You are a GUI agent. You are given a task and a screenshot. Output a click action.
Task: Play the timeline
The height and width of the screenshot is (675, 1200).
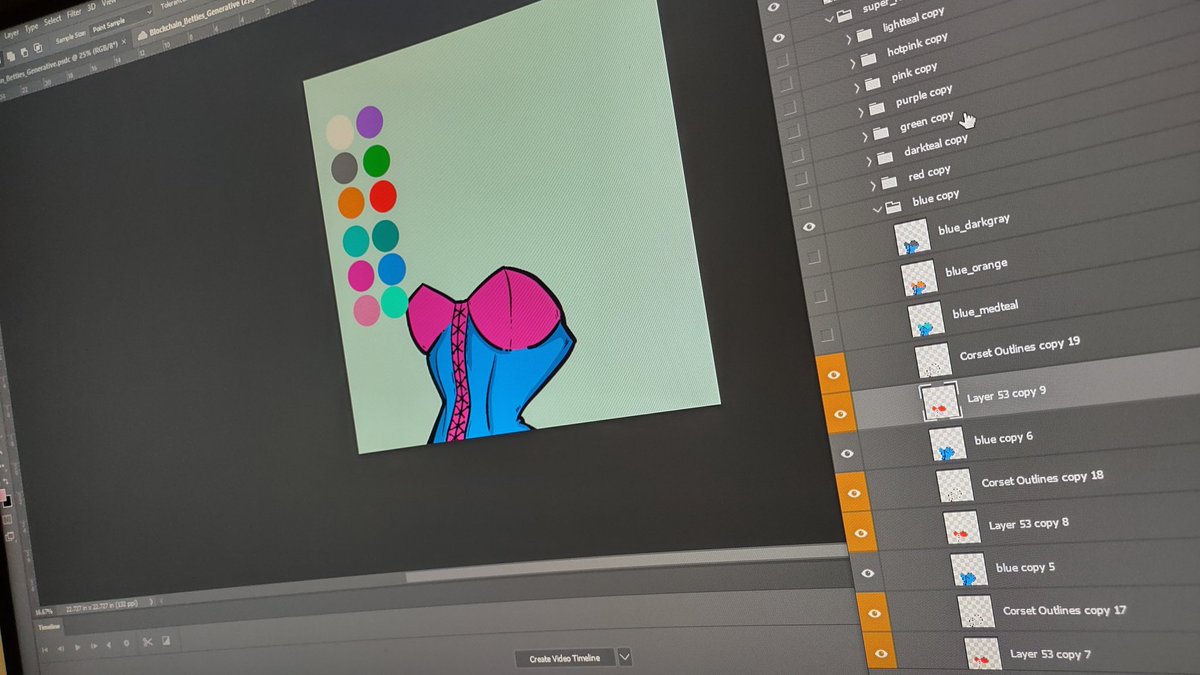click(x=77, y=647)
